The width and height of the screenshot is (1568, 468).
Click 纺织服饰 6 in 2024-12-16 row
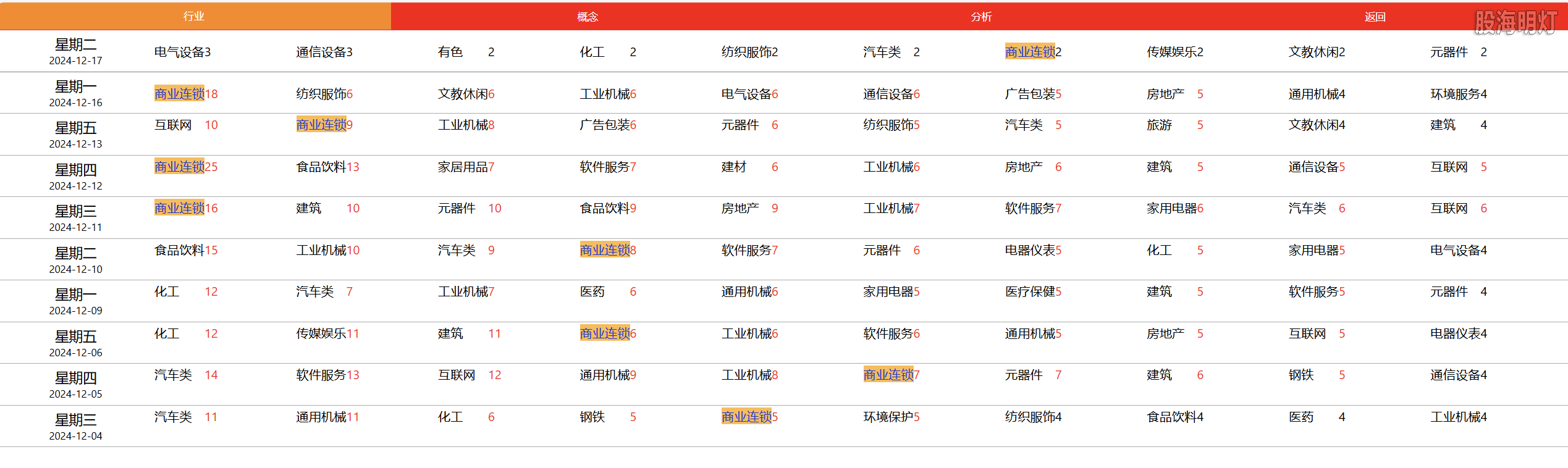[x=324, y=94]
